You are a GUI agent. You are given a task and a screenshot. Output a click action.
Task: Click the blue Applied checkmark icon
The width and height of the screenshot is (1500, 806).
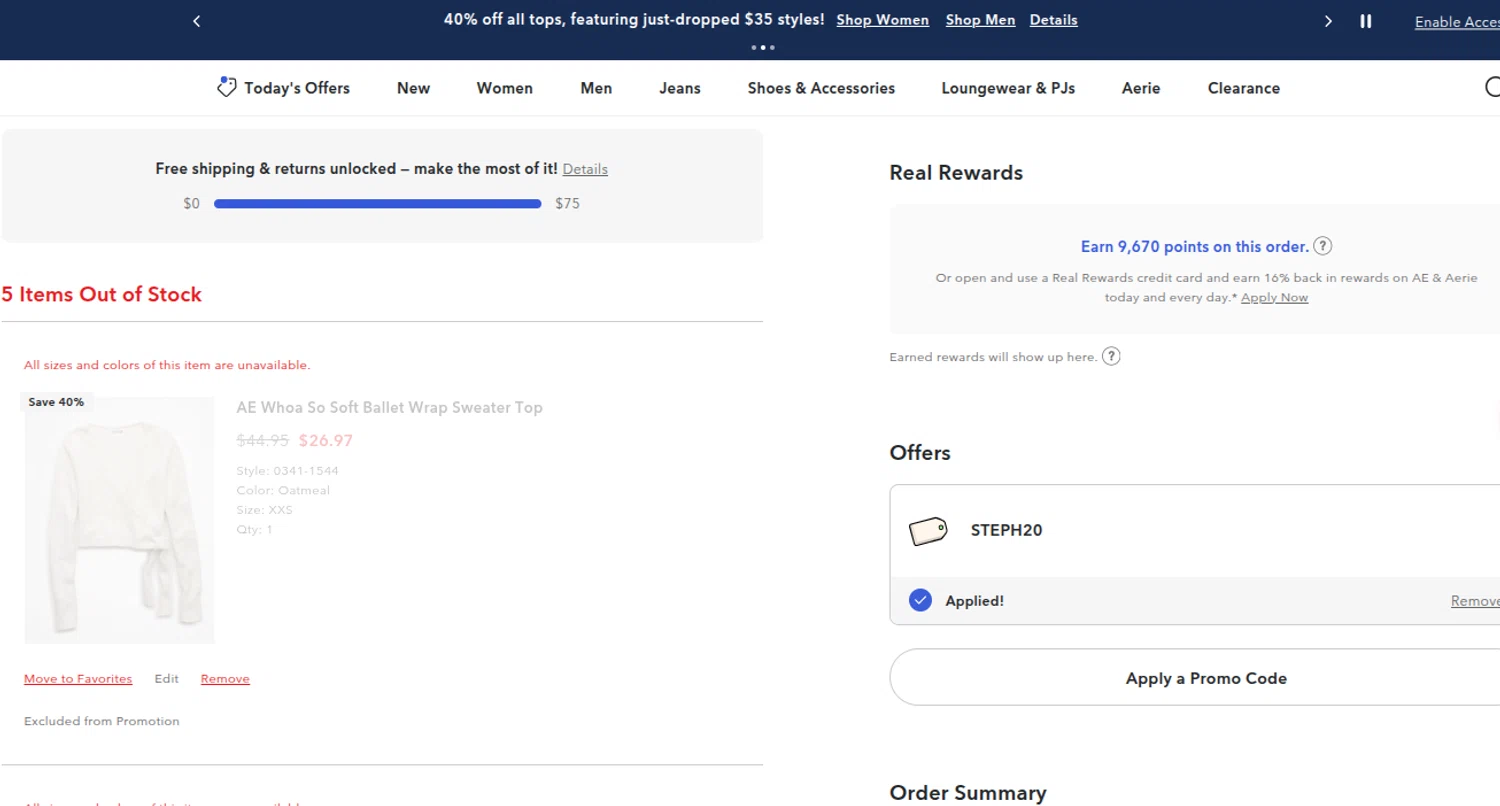point(920,600)
